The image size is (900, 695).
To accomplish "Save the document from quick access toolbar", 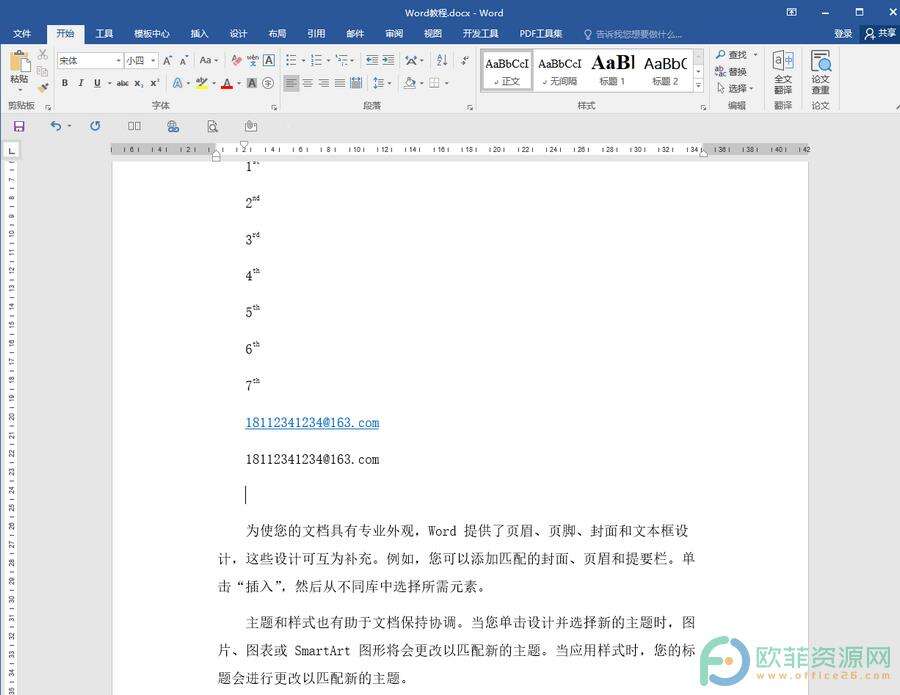I will coord(19,126).
